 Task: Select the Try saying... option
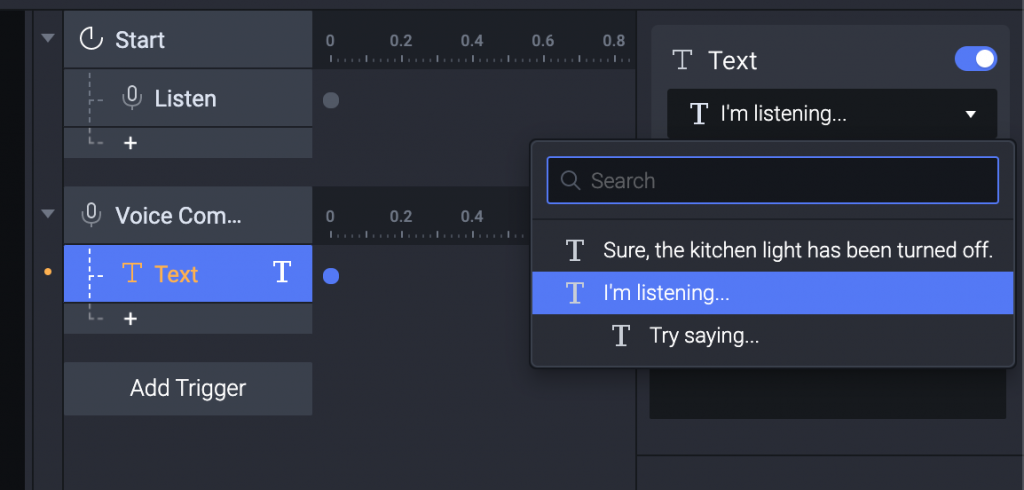pos(703,336)
